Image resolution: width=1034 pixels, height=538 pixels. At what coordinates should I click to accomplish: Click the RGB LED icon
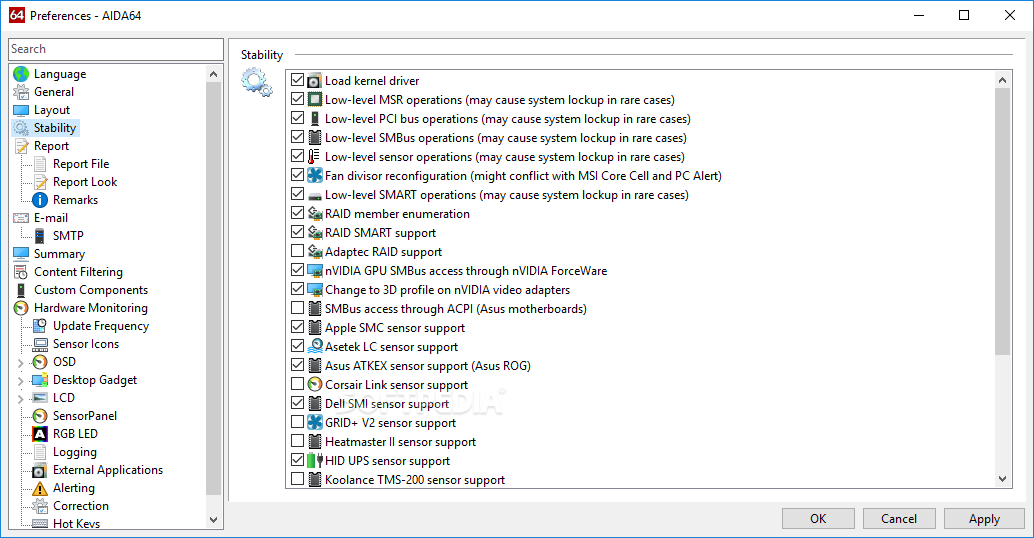[x=40, y=434]
